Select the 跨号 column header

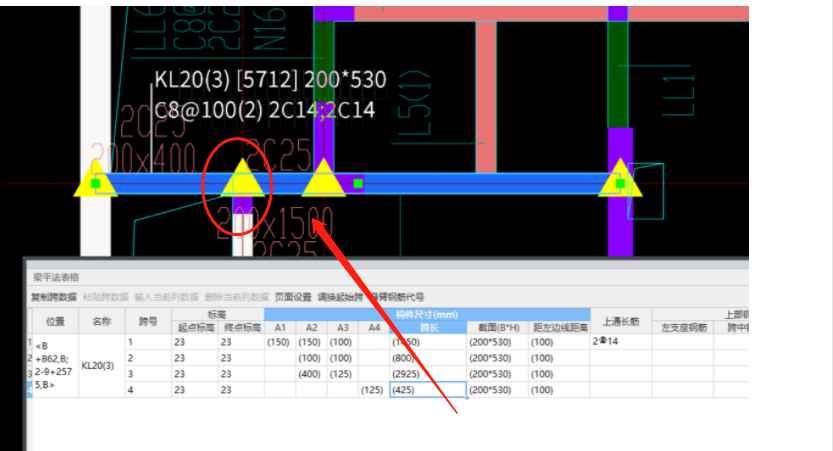[x=148, y=321]
